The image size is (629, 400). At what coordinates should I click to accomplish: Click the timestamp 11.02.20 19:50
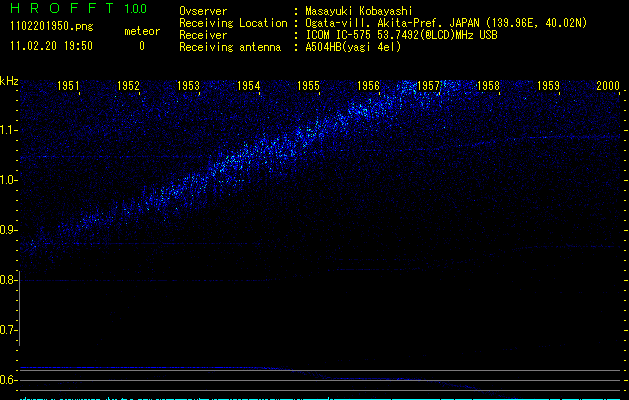pos(51,46)
